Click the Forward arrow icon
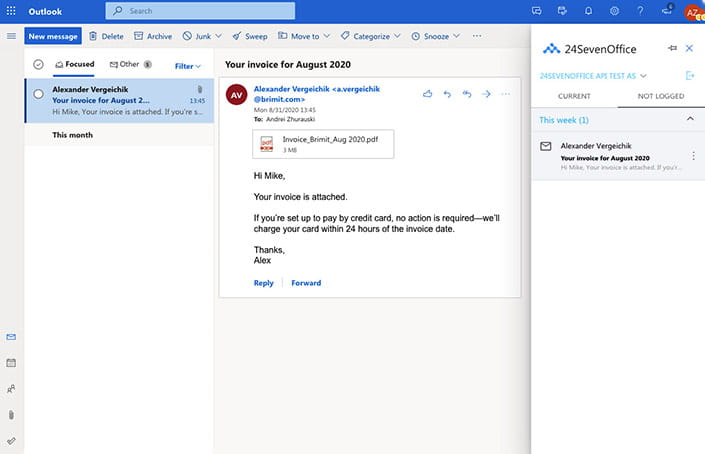Screen dimensions: 705x454 tap(486, 93)
